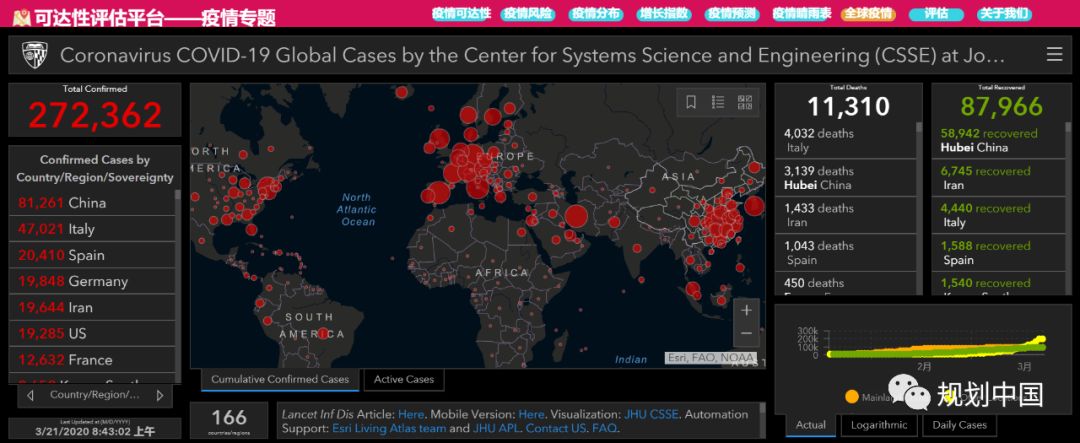Go to next country list page arrow
1080x443 pixels.
click(x=160, y=395)
